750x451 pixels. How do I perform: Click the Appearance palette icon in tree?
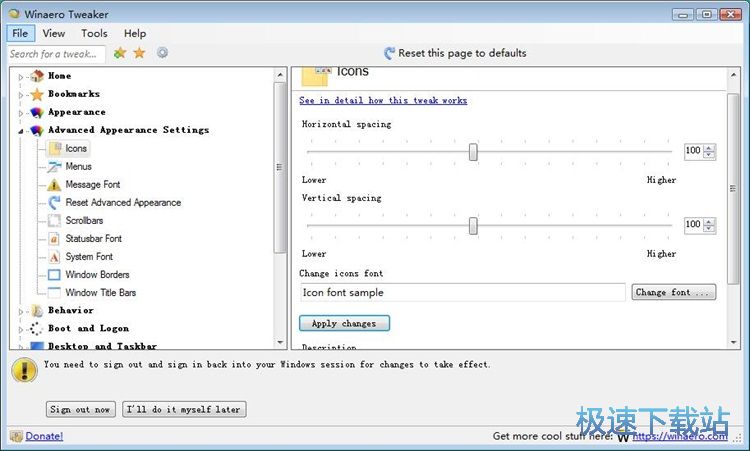37,112
